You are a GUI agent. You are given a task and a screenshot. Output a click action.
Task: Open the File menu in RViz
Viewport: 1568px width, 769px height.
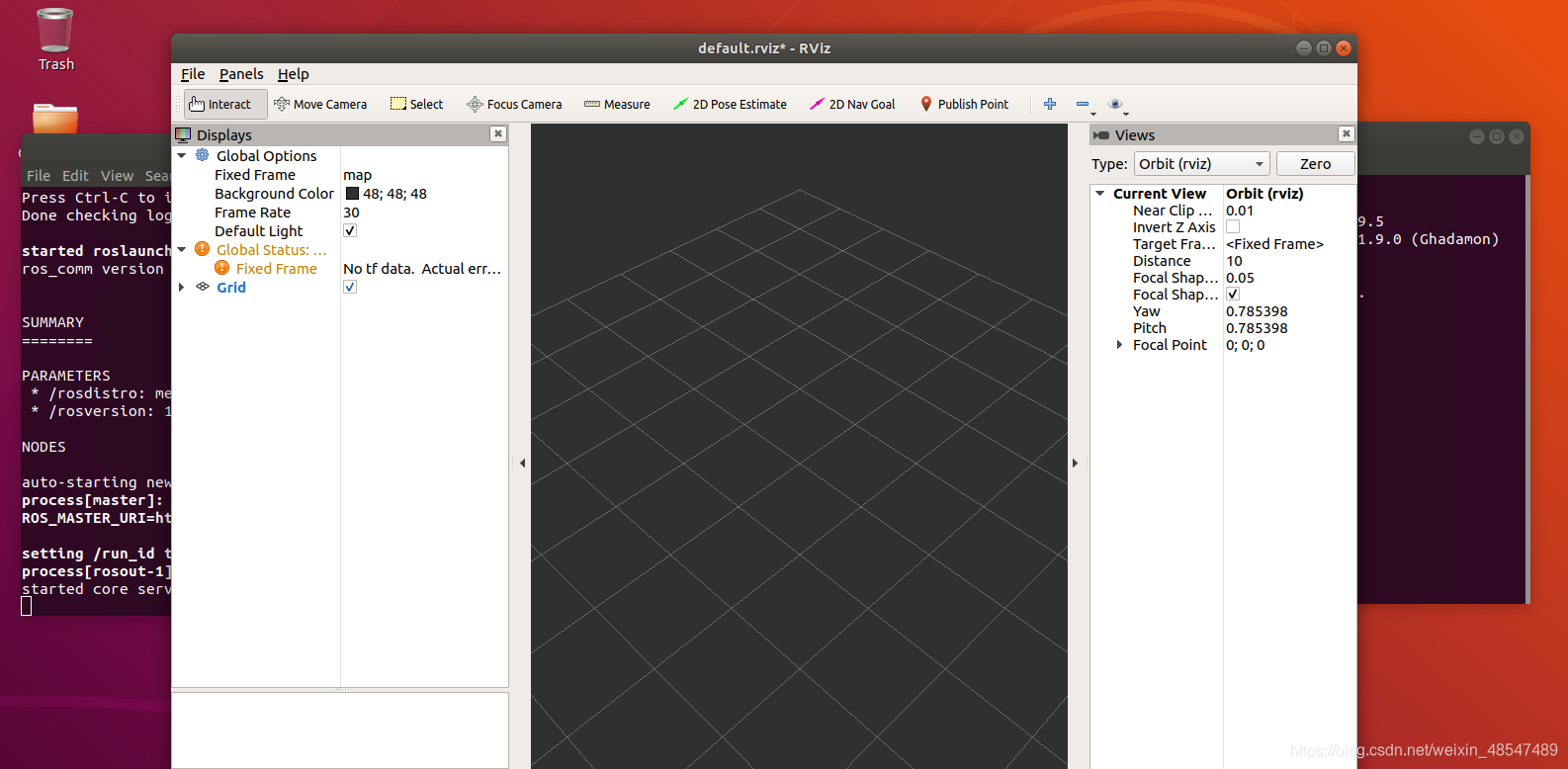pos(193,74)
